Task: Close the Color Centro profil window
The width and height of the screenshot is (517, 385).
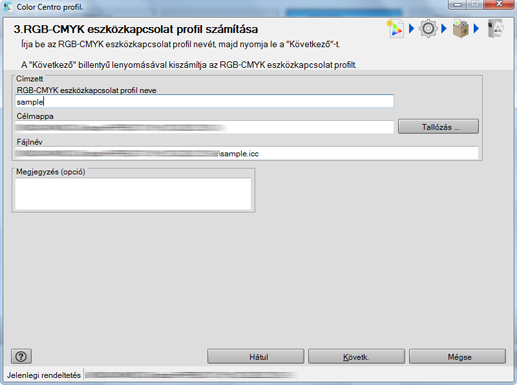Action: 499,5
